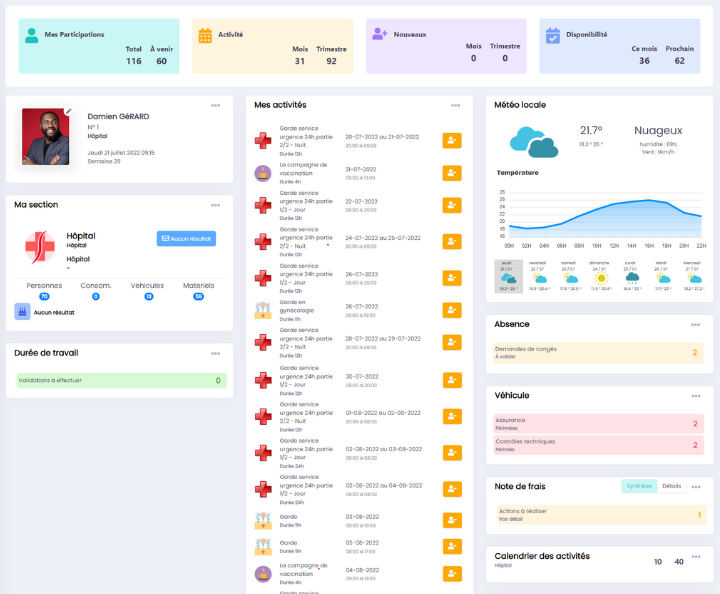Select vendredi 22/07 weather forecast
The width and height of the screenshot is (720, 594).
tap(539, 276)
